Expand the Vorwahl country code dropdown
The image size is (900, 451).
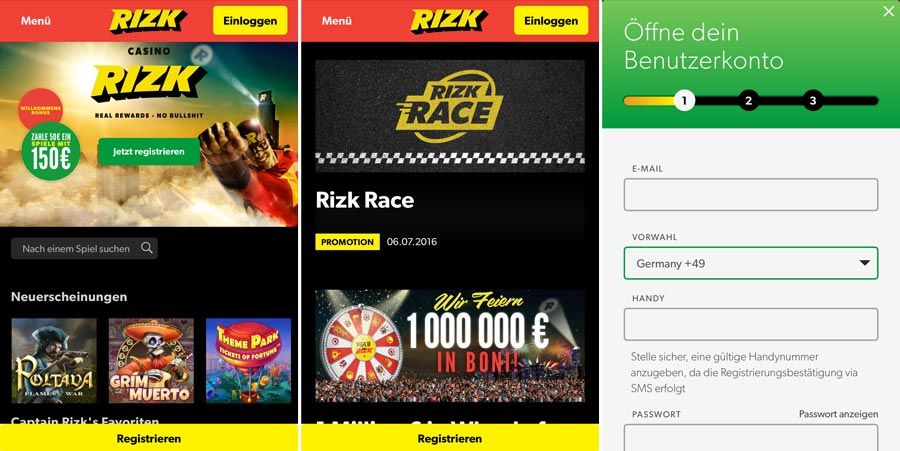tap(751, 263)
